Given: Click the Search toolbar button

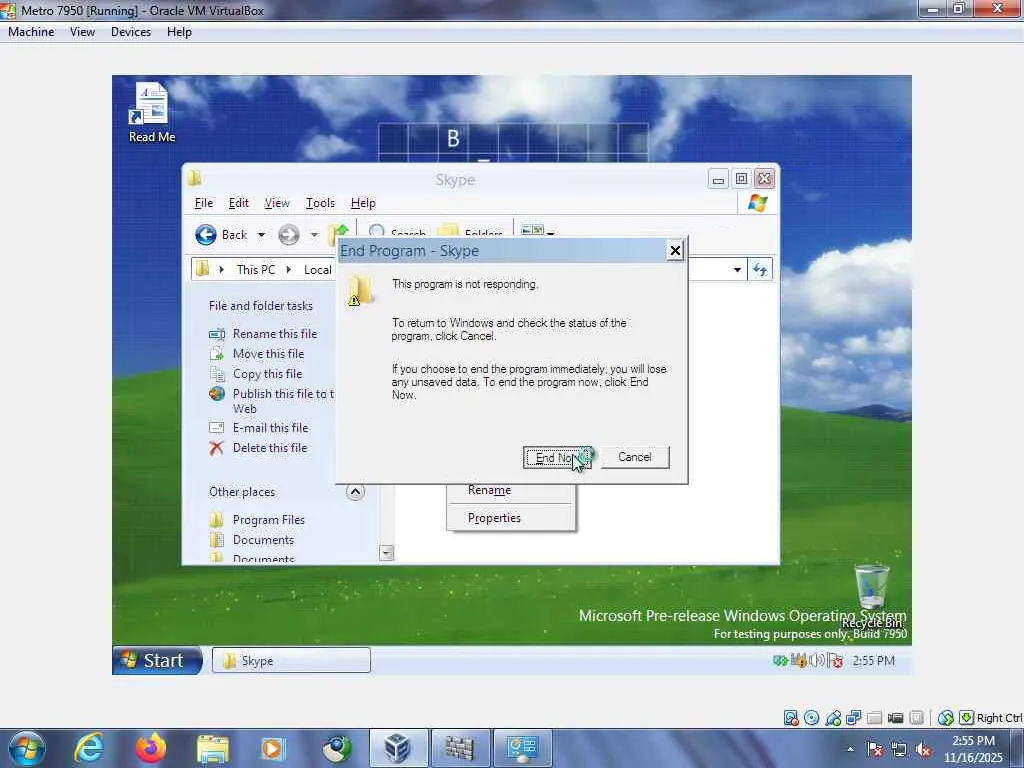Looking at the screenshot, I should click(x=396, y=232).
